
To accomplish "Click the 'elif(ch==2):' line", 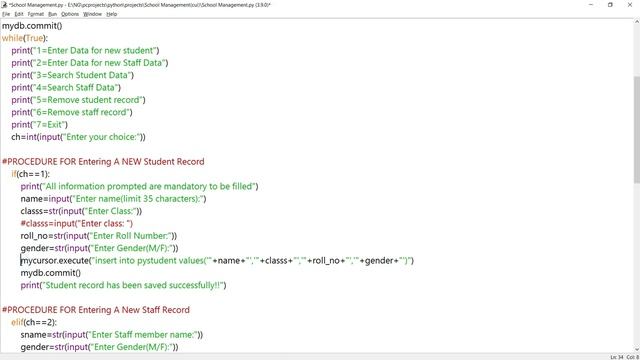I will click(34, 322).
